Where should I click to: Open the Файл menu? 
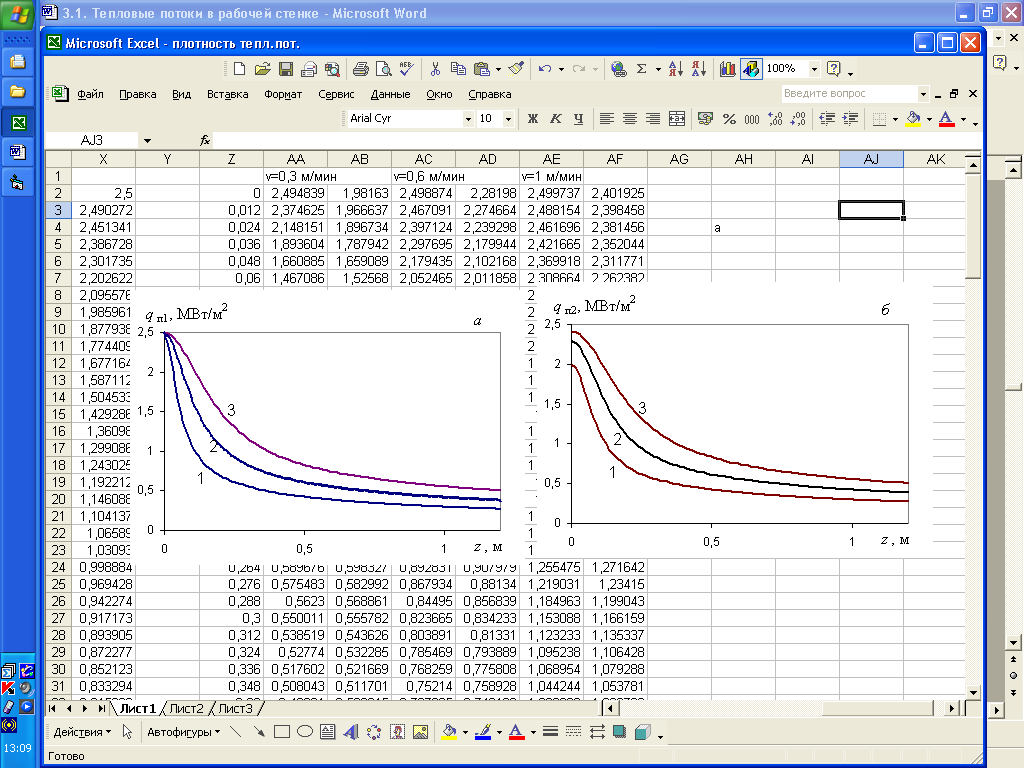[x=90, y=94]
